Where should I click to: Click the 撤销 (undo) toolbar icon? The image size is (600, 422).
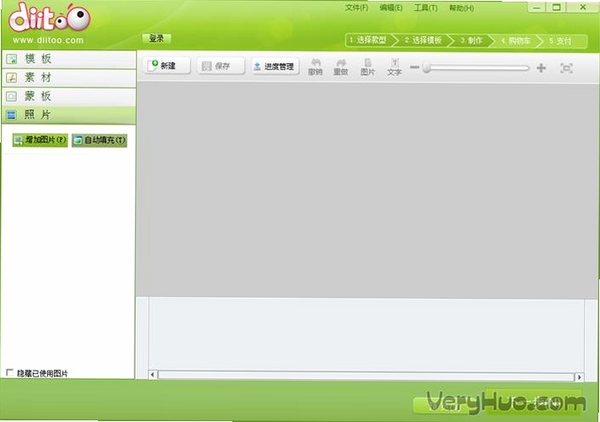[x=315, y=67]
